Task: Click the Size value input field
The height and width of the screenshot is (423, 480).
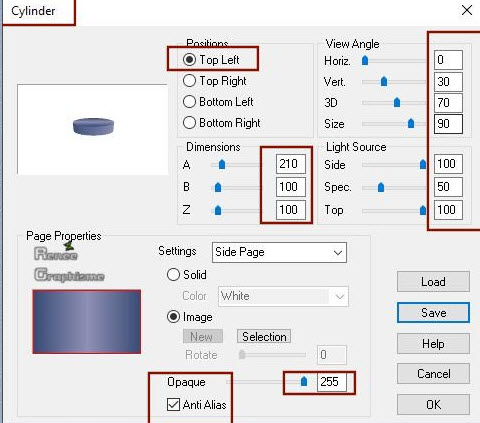Action: pyautogui.click(x=448, y=124)
